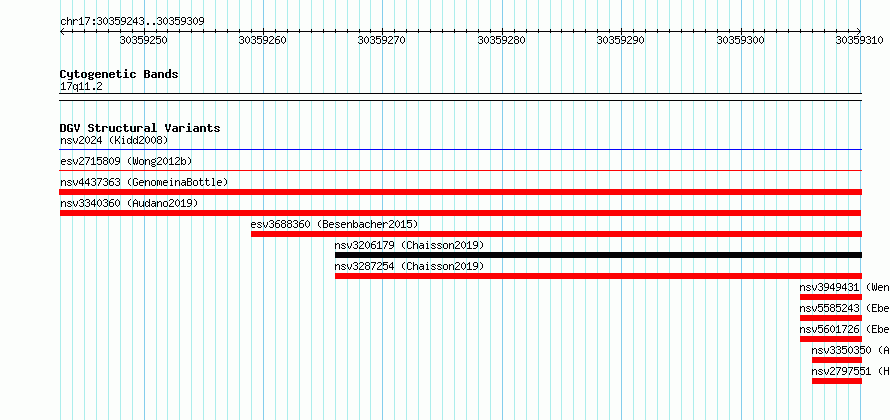Open variant nsv3340360 (Audano2019) label
This screenshot has width=890, height=420.
tap(129, 203)
